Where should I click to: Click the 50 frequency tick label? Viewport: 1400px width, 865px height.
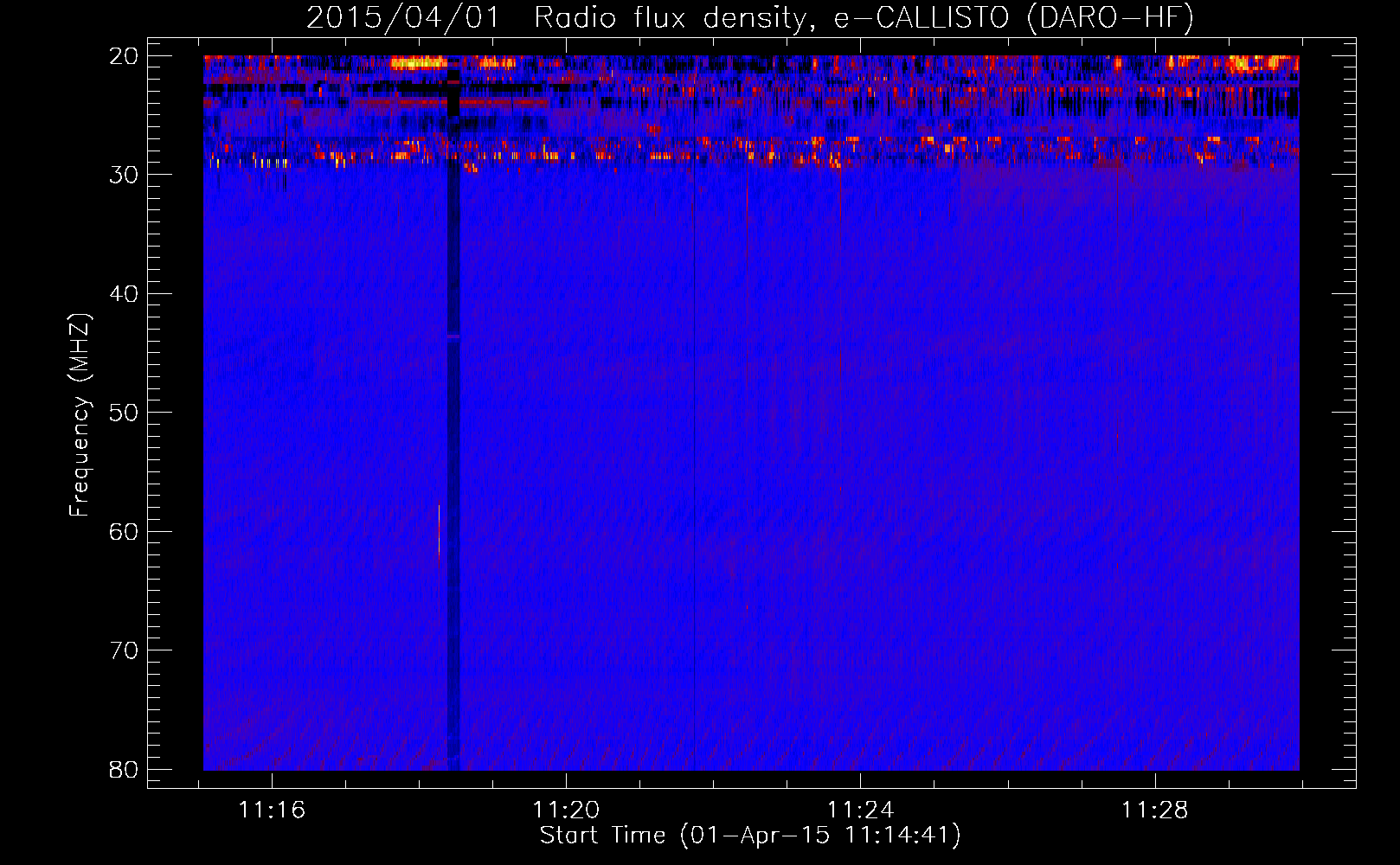coord(125,413)
